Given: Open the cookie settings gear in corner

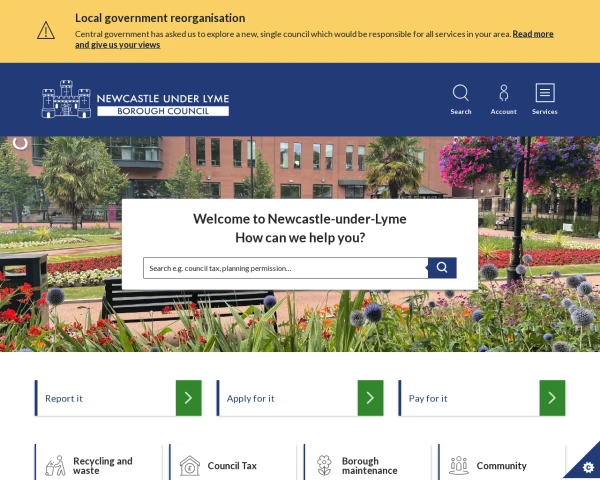Looking at the screenshot, I should 584,464.
